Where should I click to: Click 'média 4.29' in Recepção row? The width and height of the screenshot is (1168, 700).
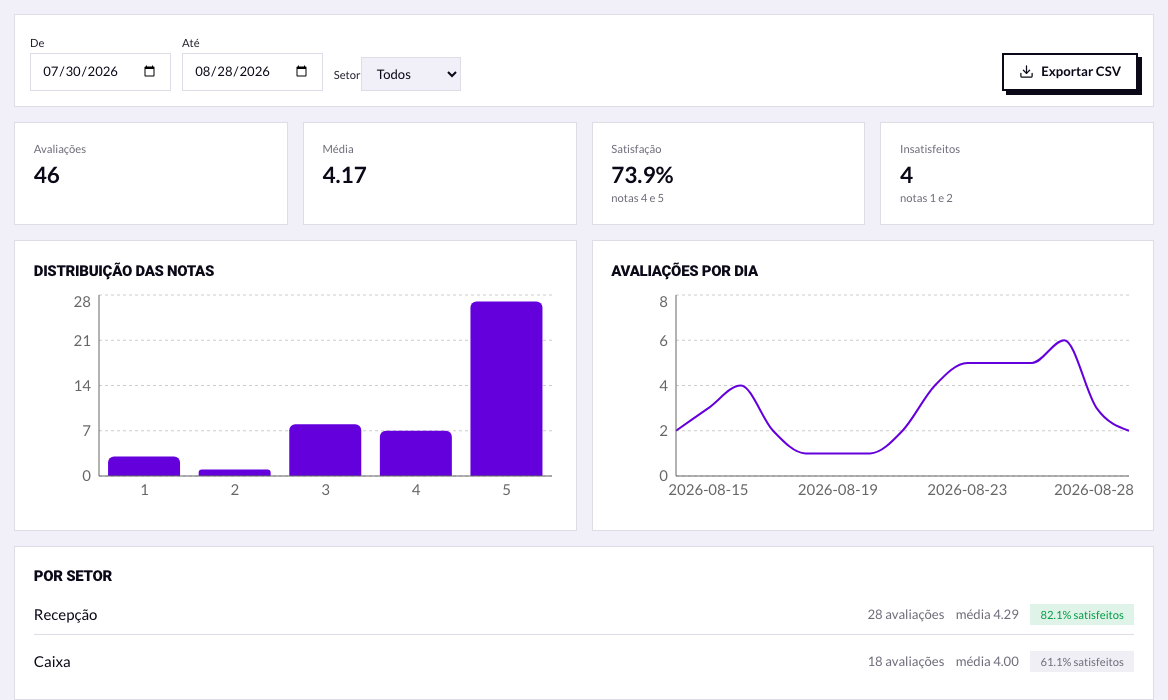click(987, 615)
